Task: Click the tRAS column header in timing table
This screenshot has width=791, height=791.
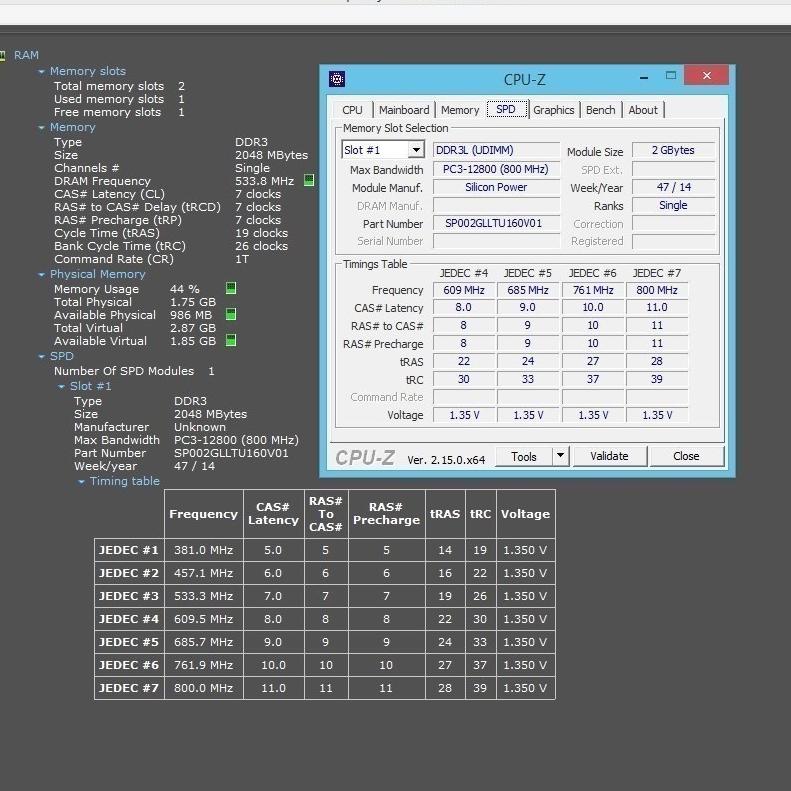Action: 445,514
